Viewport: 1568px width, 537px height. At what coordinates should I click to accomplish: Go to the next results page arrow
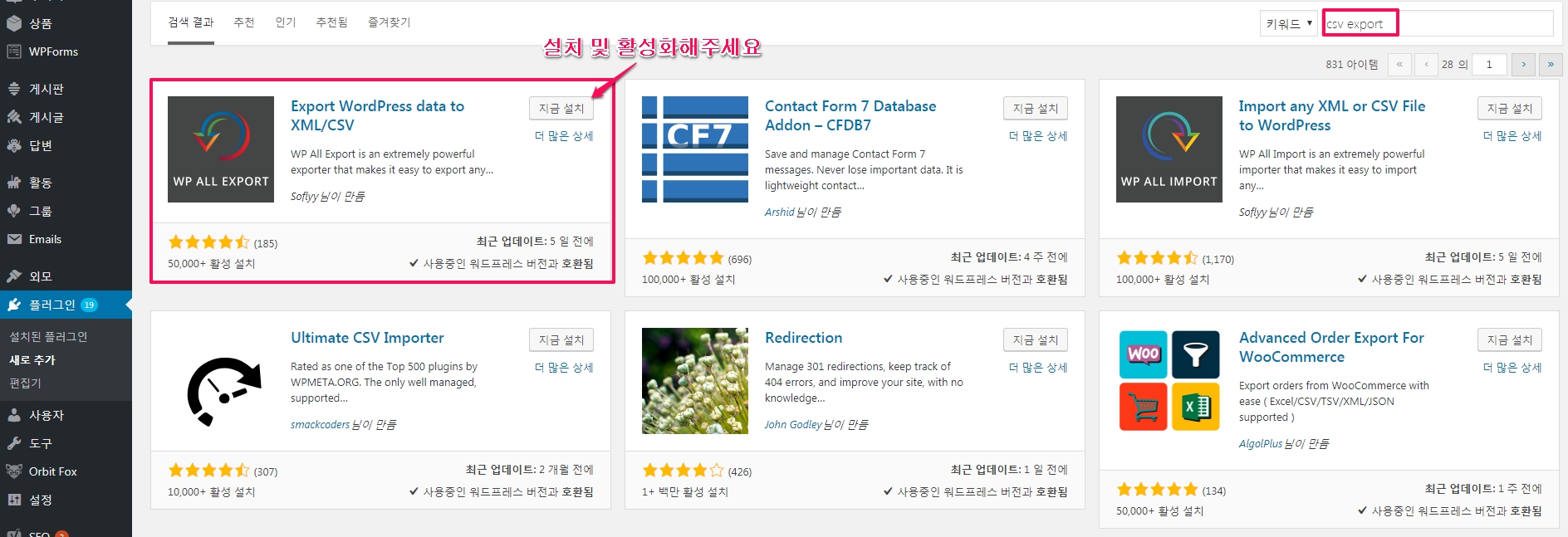(1523, 64)
